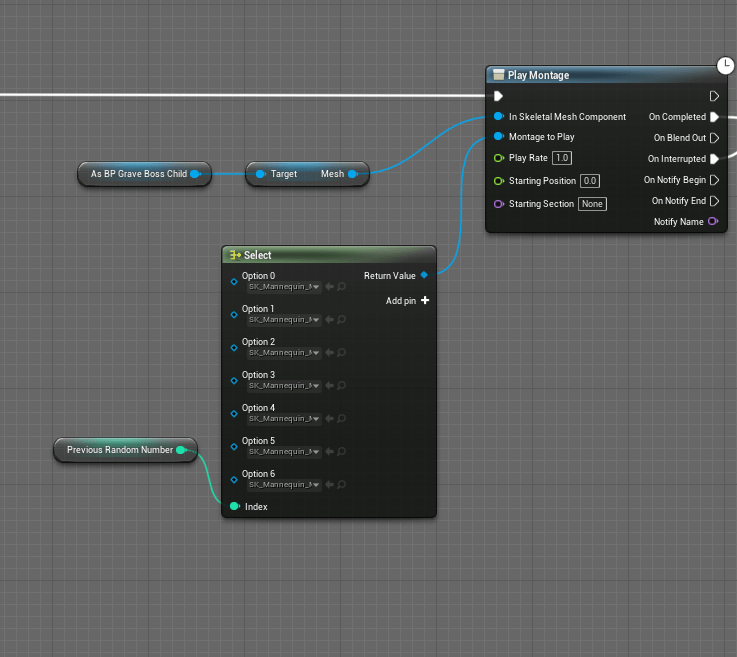737x657 pixels.
Task: Click the Play Rate value field
Action: coord(562,158)
